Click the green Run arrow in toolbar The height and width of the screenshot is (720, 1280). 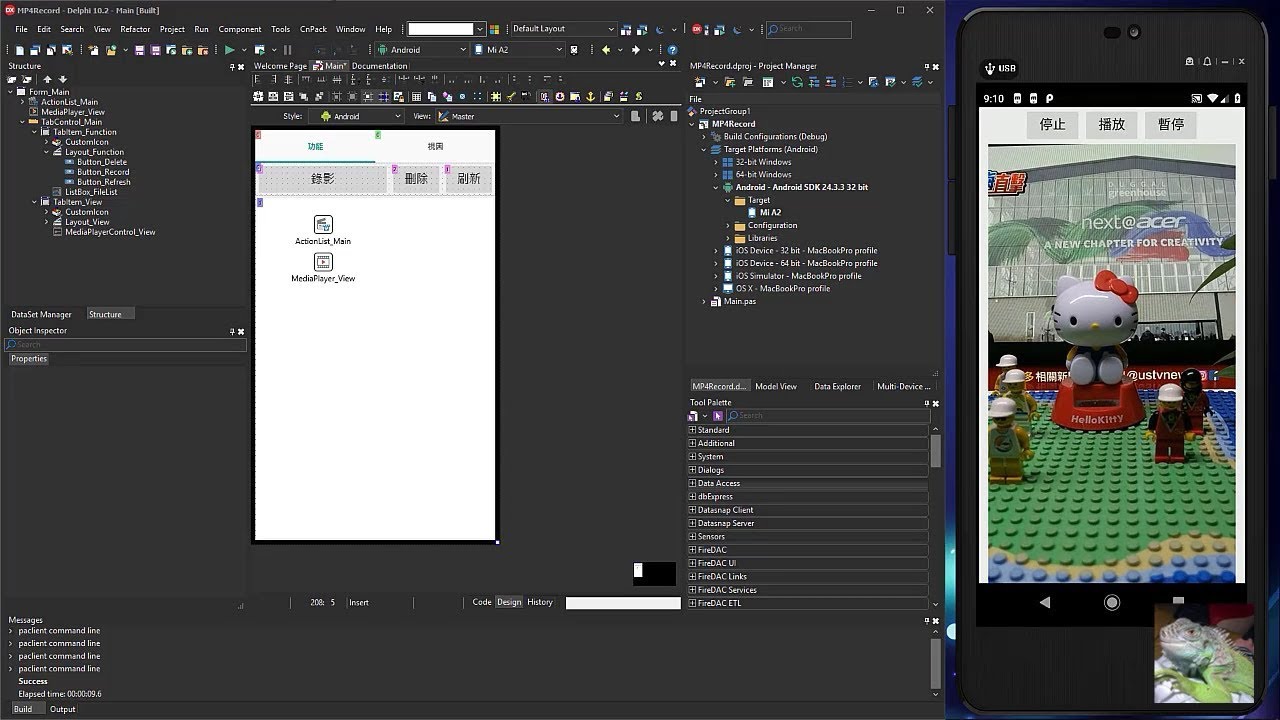point(229,49)
